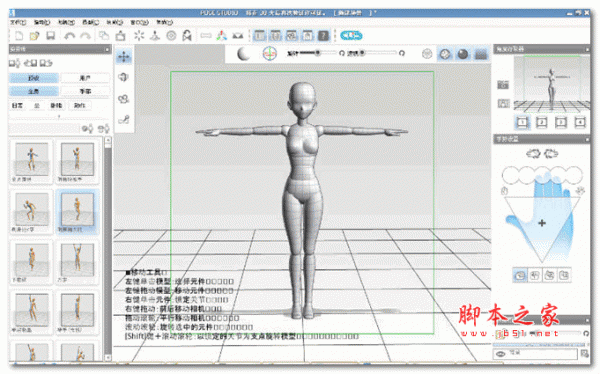Viewport: 600px width, 374px height.
Task: Click the Paste icon beside Copy
Action: click(121, 36)
